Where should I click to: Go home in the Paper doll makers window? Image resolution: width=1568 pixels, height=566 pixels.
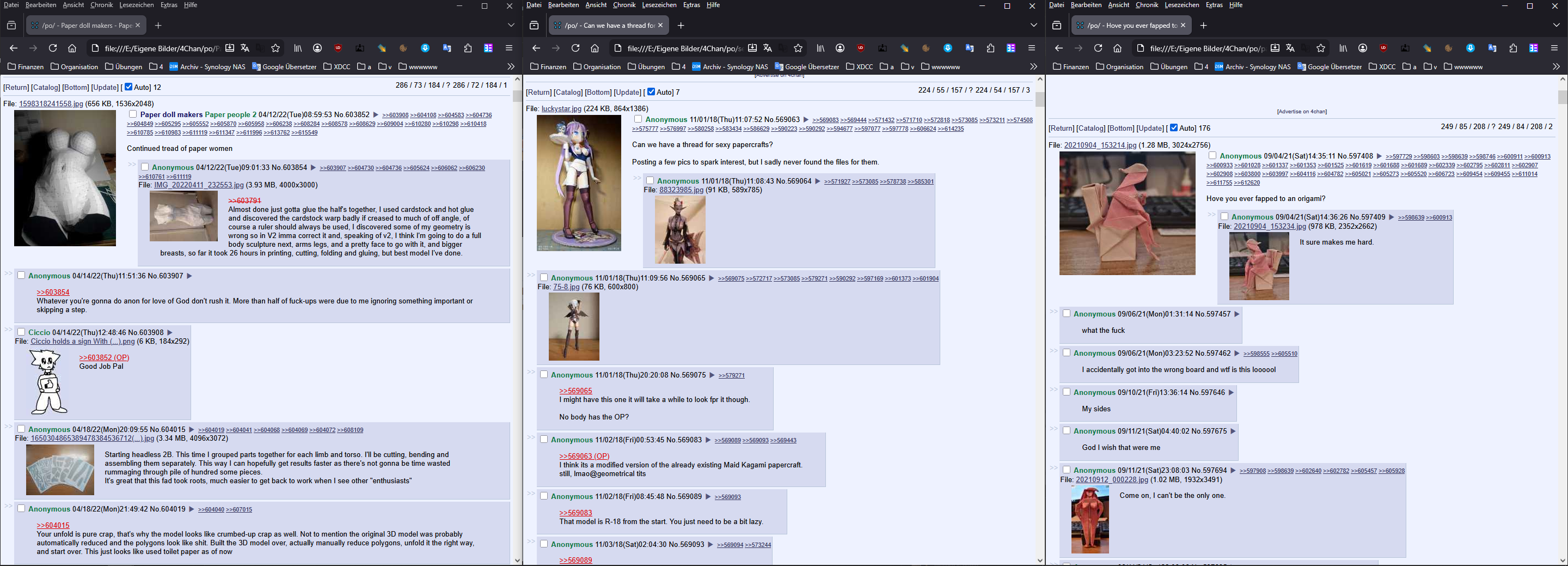coord(72,48)
